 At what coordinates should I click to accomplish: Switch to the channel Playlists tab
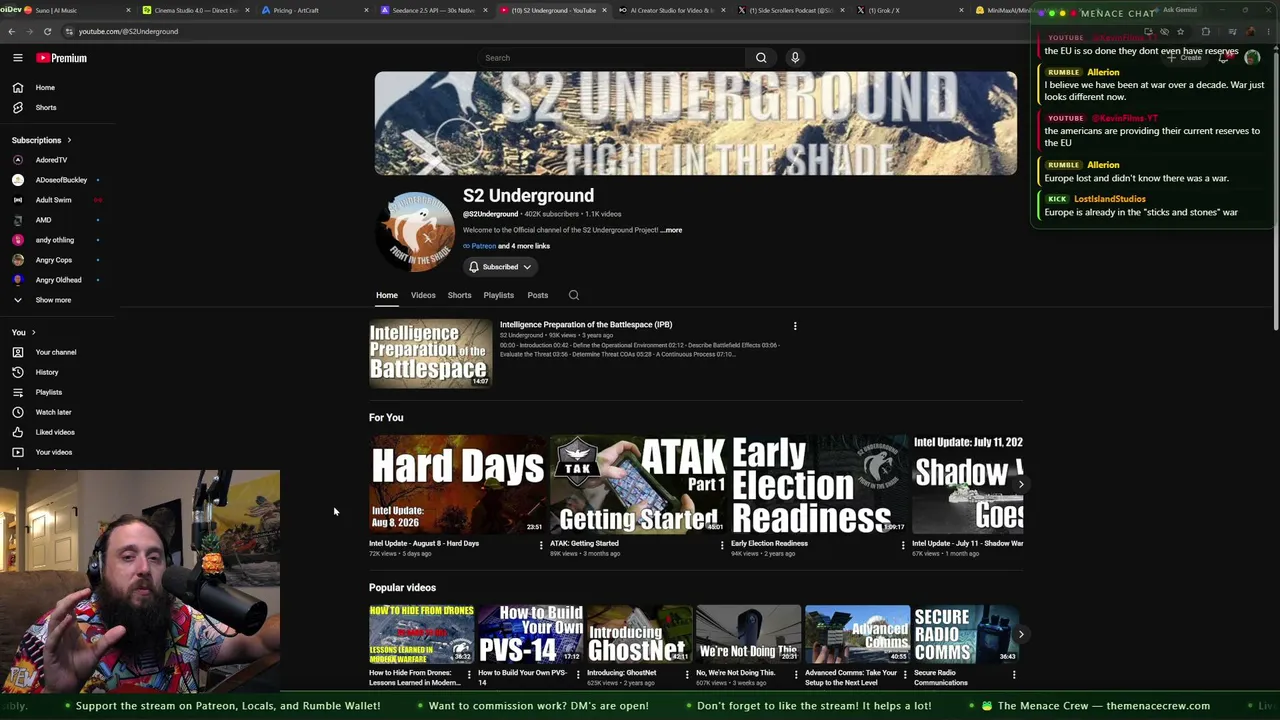tap(498, 295)
